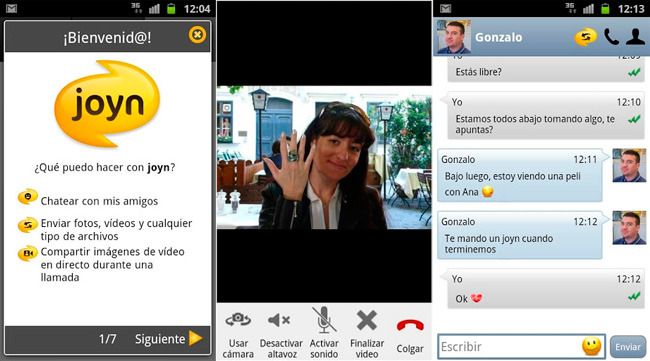Open the emoji smiley picker
Viewport: 650px width, 361px height.
pyautogui.click(x=592, y=346)
